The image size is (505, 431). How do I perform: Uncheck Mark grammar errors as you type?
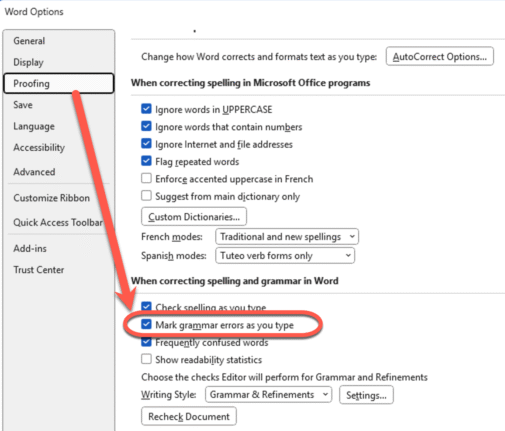tap(146, 324)
